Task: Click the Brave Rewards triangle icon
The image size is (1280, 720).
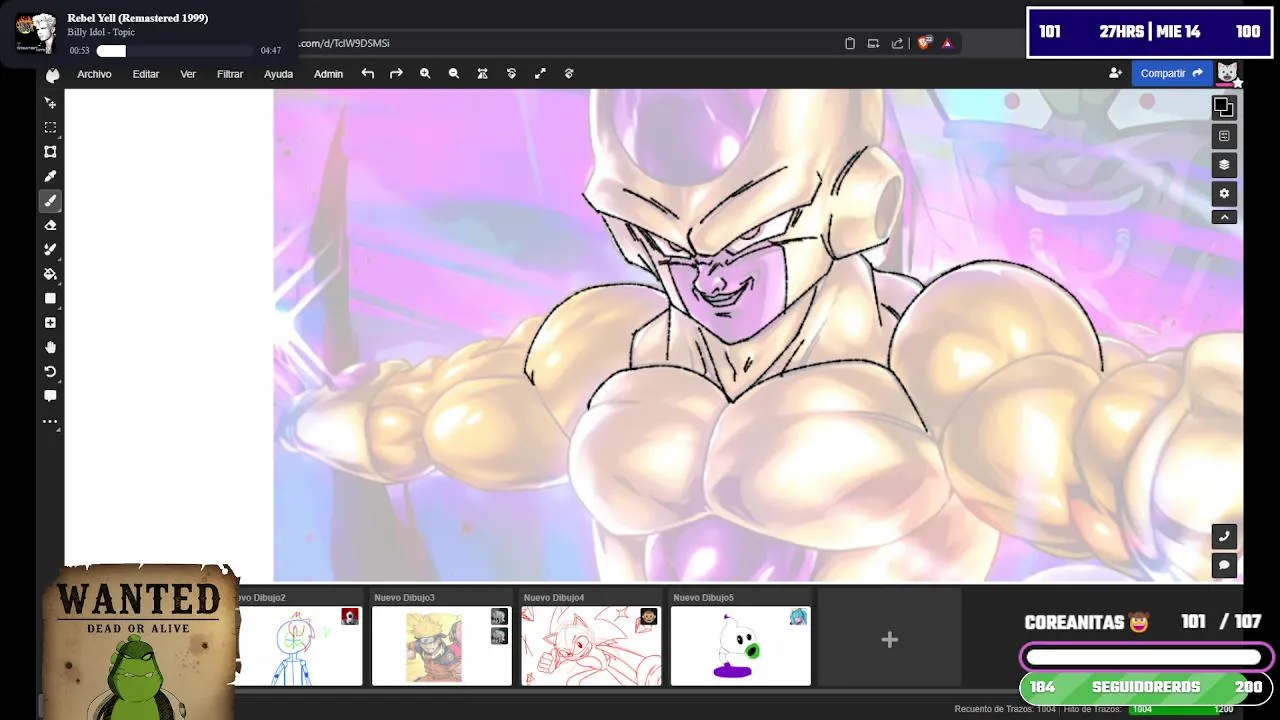Action: point(947,43)
